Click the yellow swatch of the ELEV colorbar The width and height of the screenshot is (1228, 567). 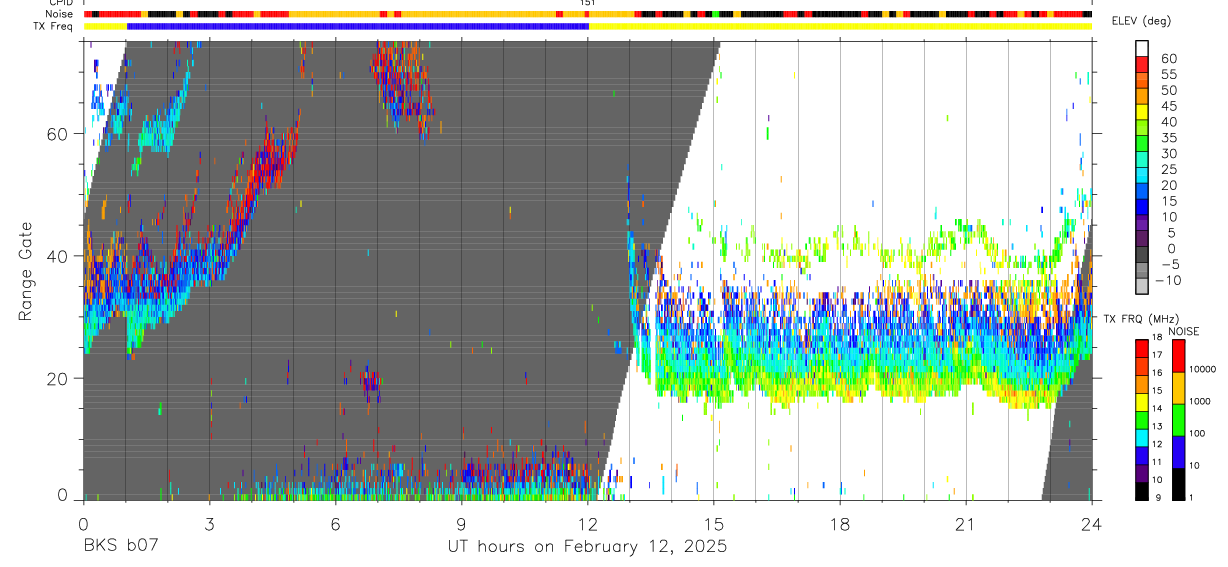click(x=1142, y=113)
